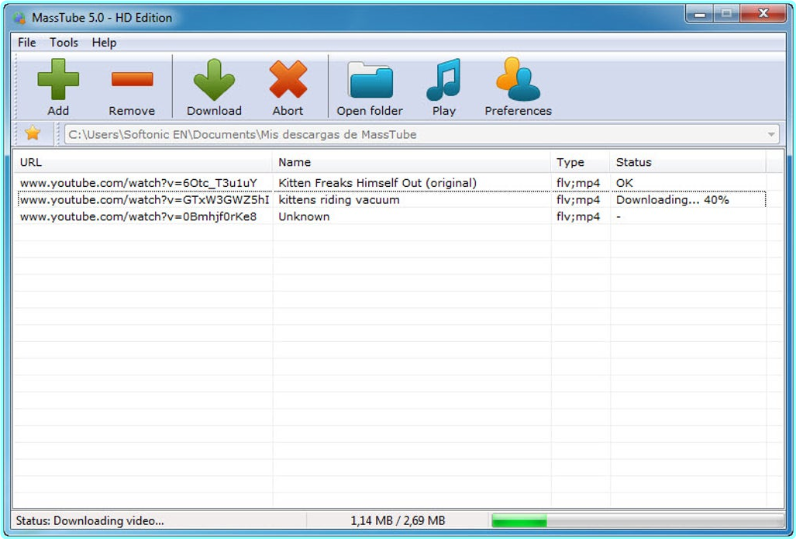
Task: Select the 'Unknown' name cell
Action: 304,217
